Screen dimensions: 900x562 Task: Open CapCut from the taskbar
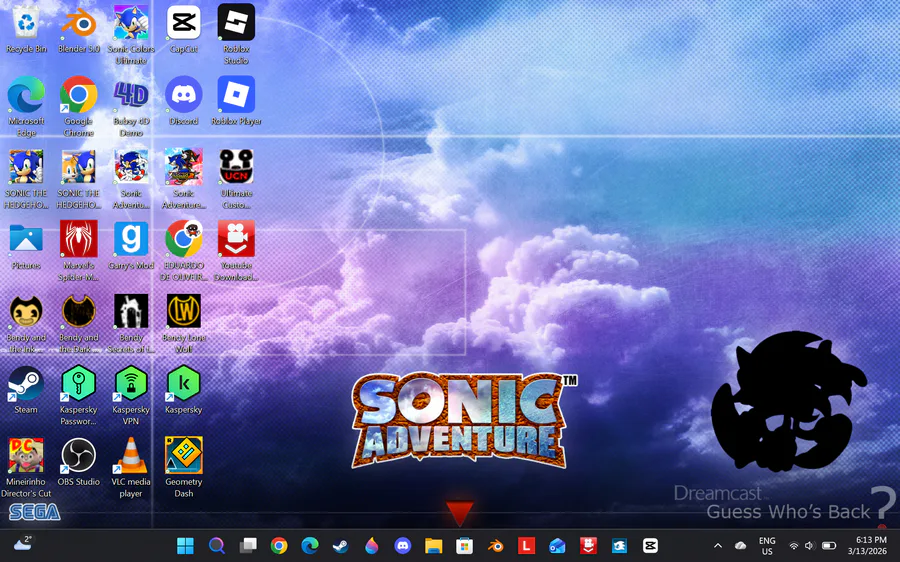click(x=650, y=545)
